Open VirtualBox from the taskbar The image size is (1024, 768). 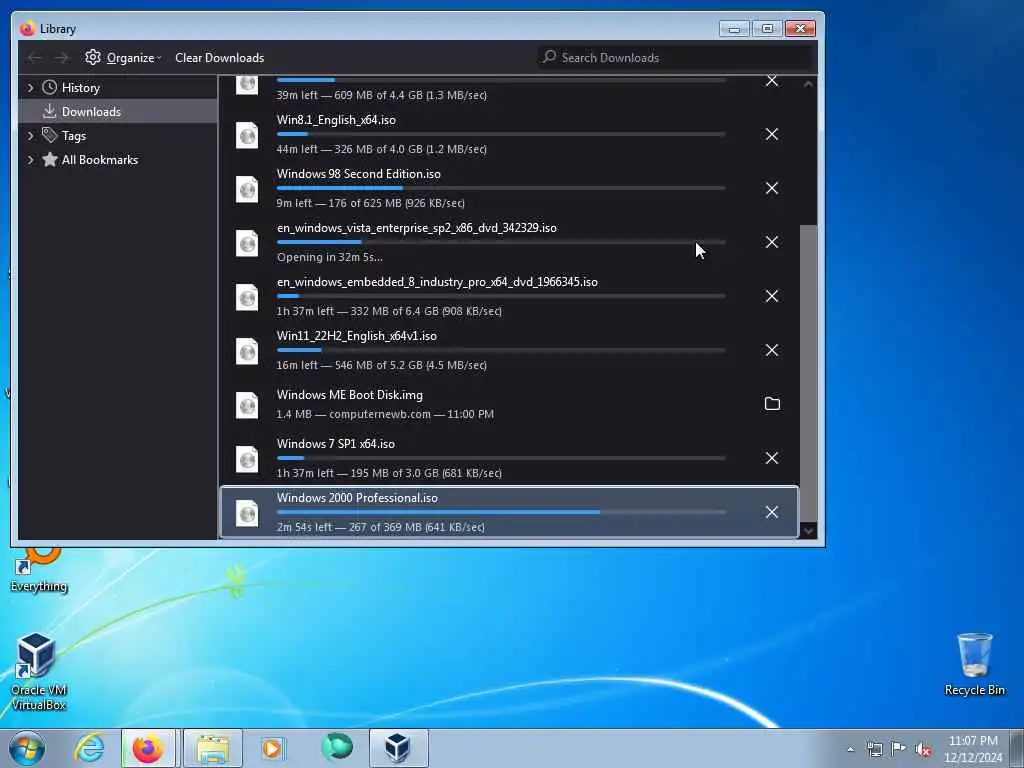[398, 748]
